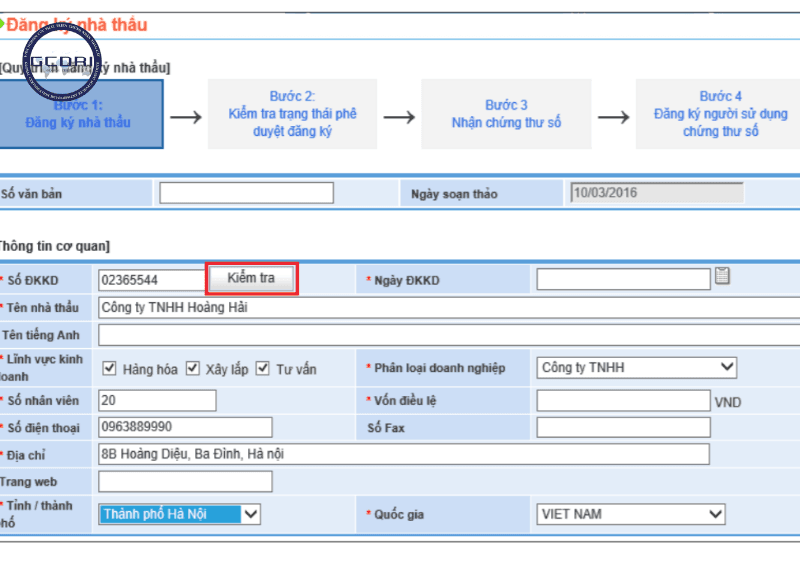The height and width of the screenshot is (563, 800).
Task: Uncheck the Xây lắp checkbox
Action: [x=193, y=369]
